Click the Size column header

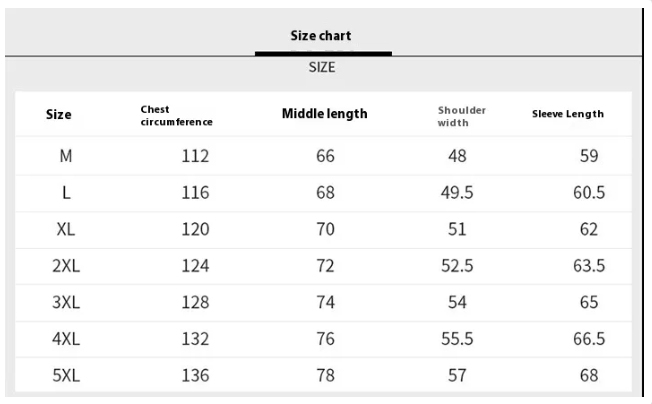click(59, 115)
